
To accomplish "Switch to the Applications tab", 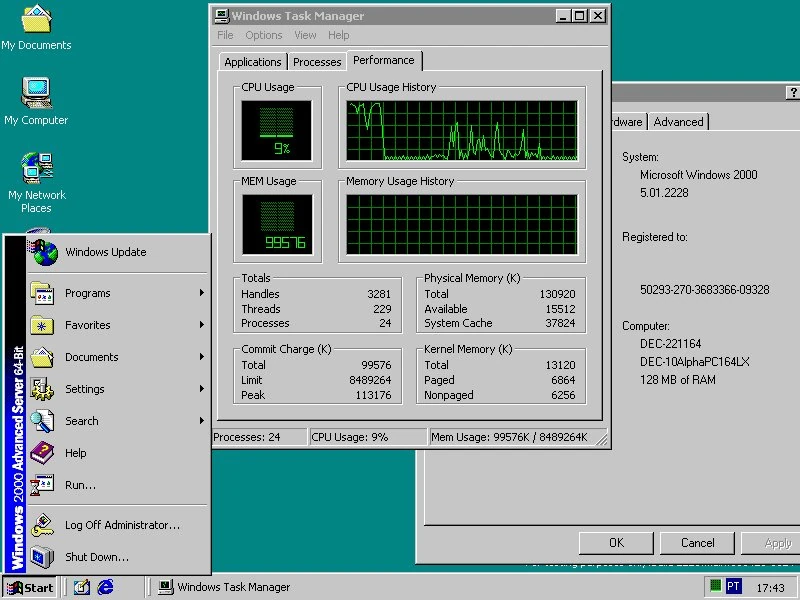I will (x=253, y=62).
